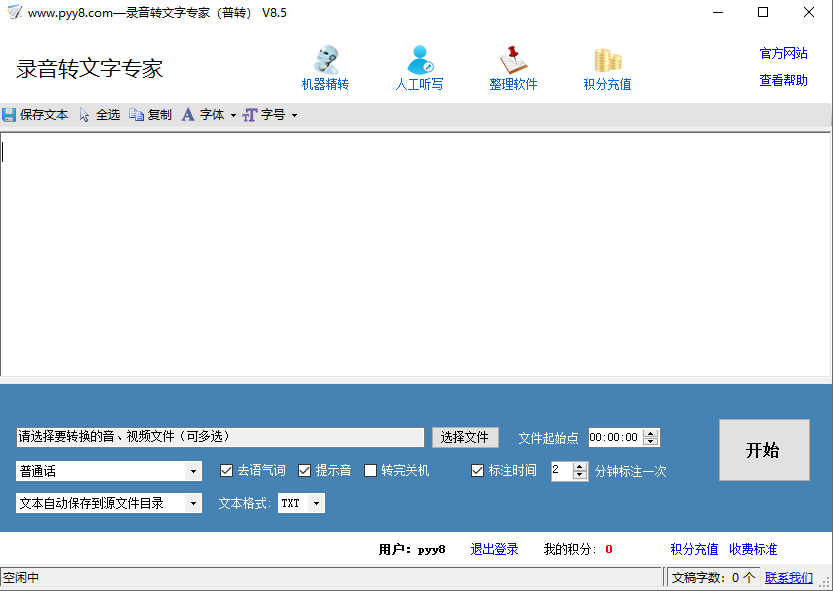Screen dimensions: 833x591
Task: Open the TXT text format dropdown
Action: click(316, 503)
